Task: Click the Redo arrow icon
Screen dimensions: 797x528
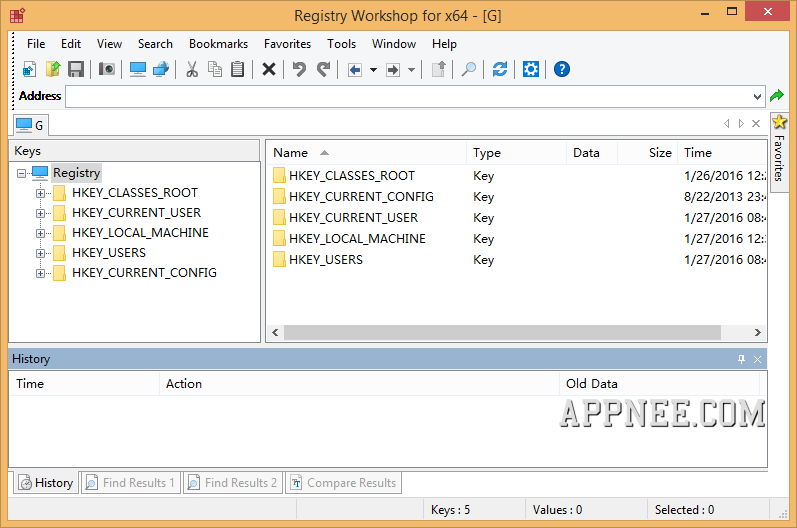Action: (323, 69)
